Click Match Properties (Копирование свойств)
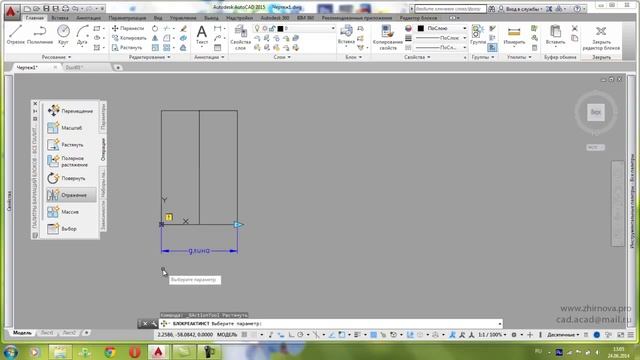The image size is (640, 360). click(388, 37)
